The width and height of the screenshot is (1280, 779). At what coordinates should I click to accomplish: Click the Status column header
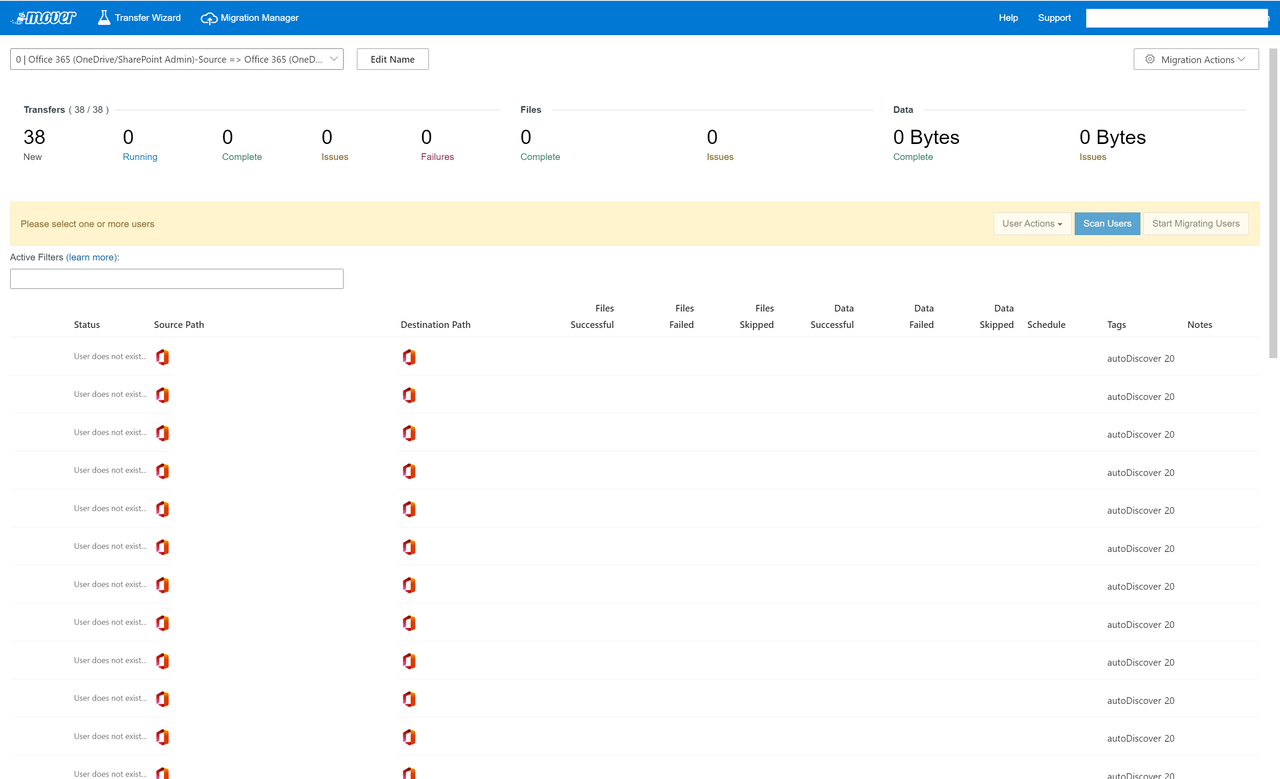[x=87, y=325]
